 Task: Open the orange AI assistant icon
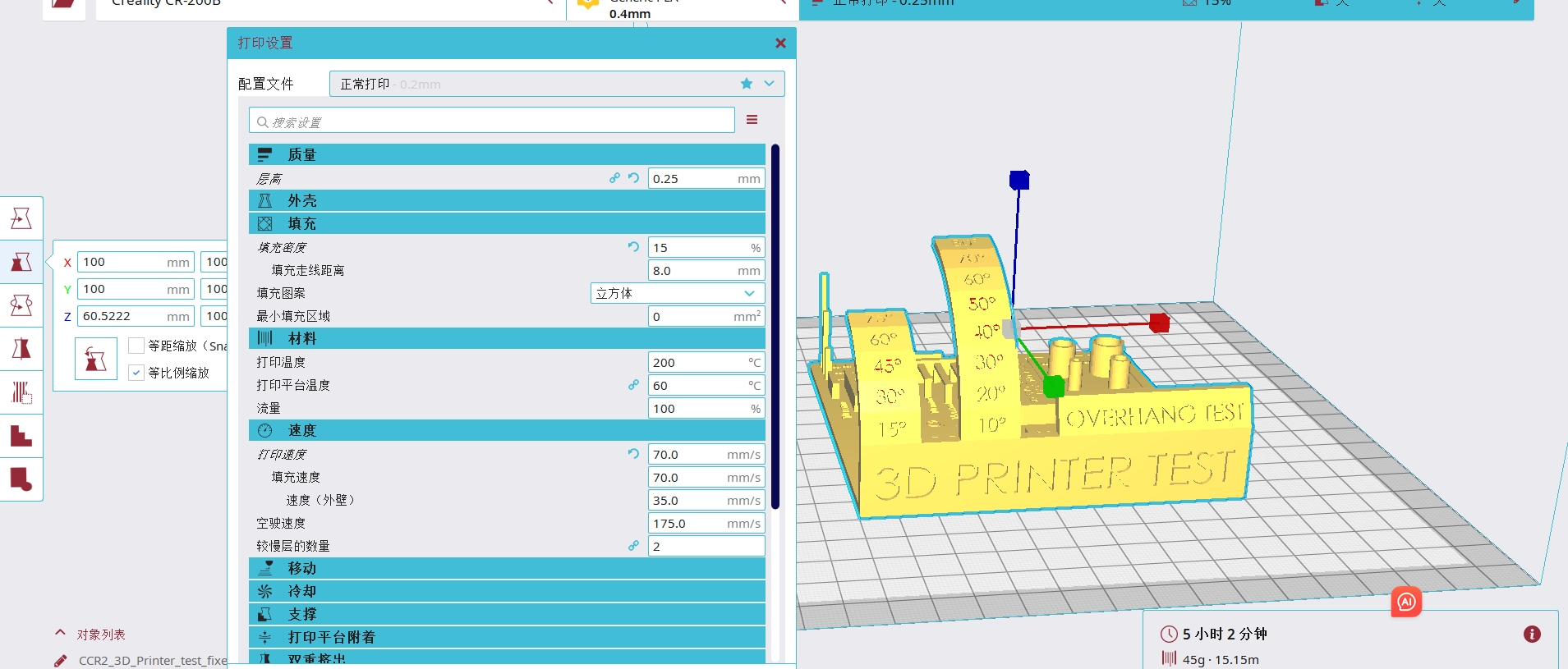(x=1406, y=602)
